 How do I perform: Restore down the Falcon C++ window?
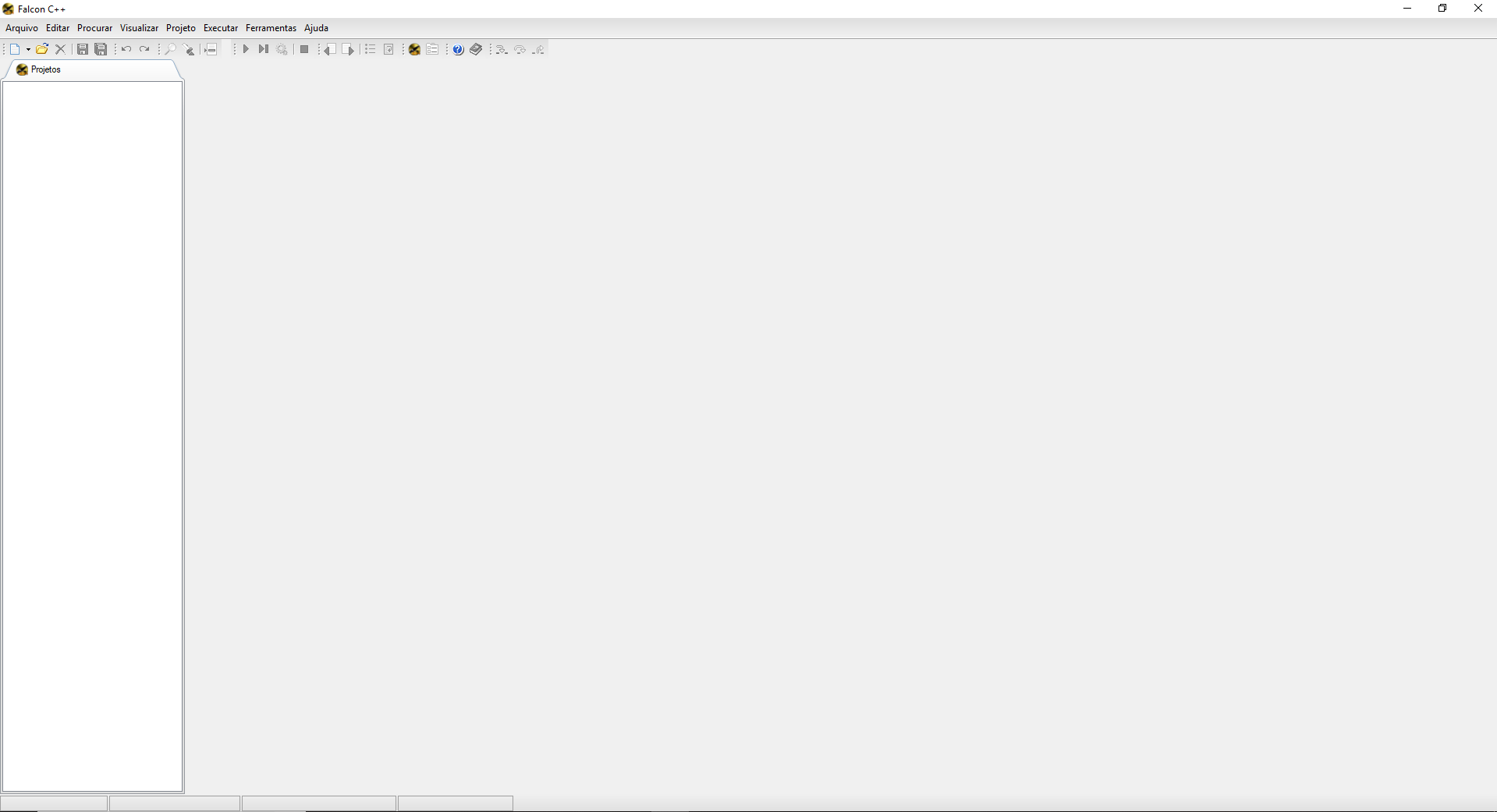pos(1442,9)
